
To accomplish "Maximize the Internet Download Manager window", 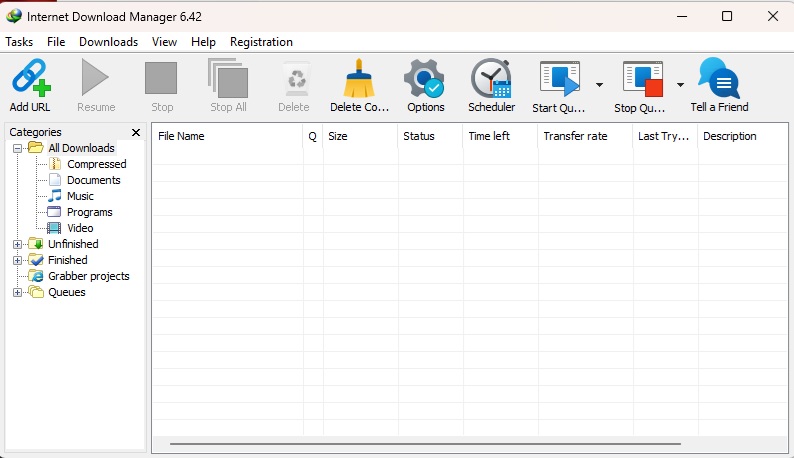I will pyautogui.click(x=727, y=16).
